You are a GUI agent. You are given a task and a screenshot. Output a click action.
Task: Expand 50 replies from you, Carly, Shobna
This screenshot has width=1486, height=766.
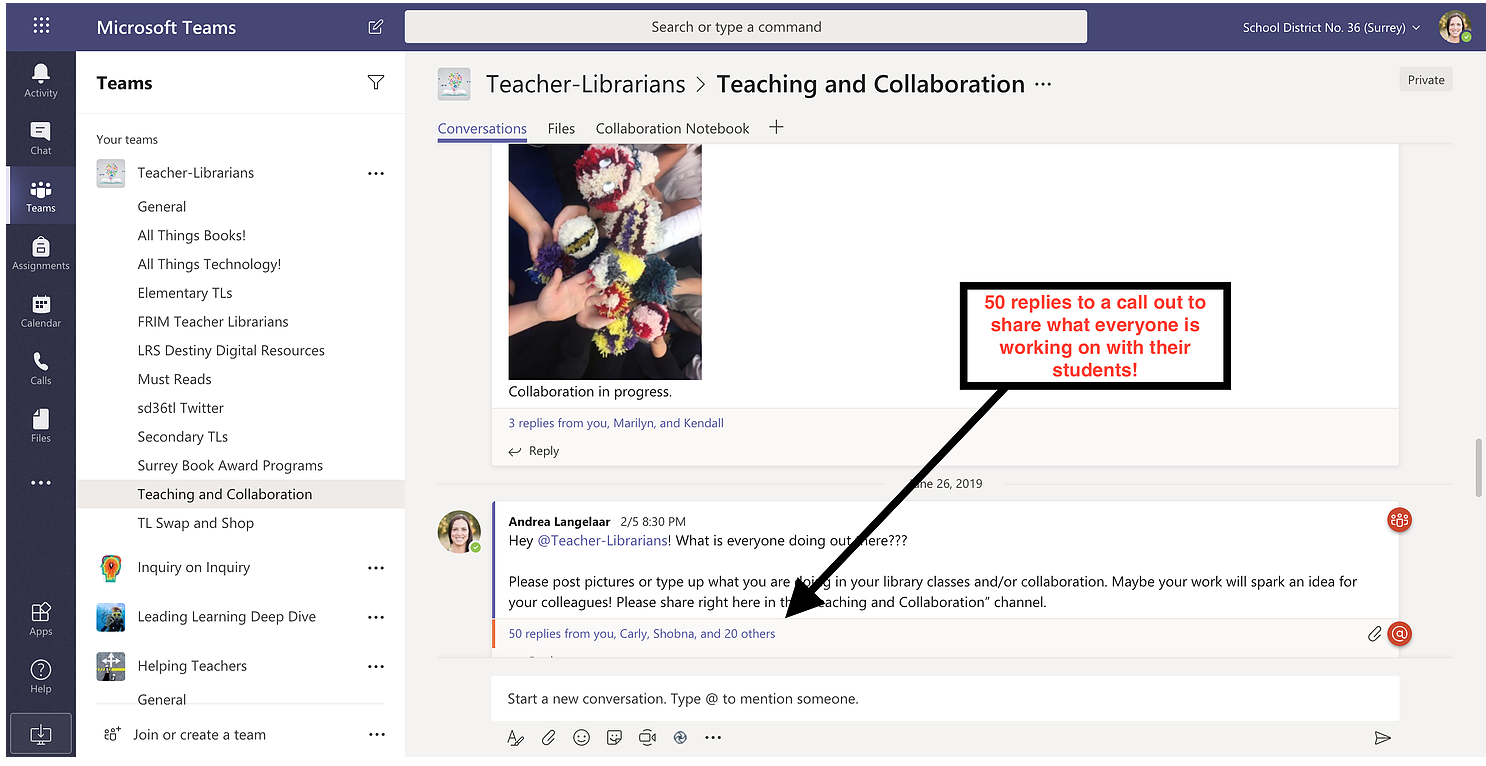click(x=642, y=634)
